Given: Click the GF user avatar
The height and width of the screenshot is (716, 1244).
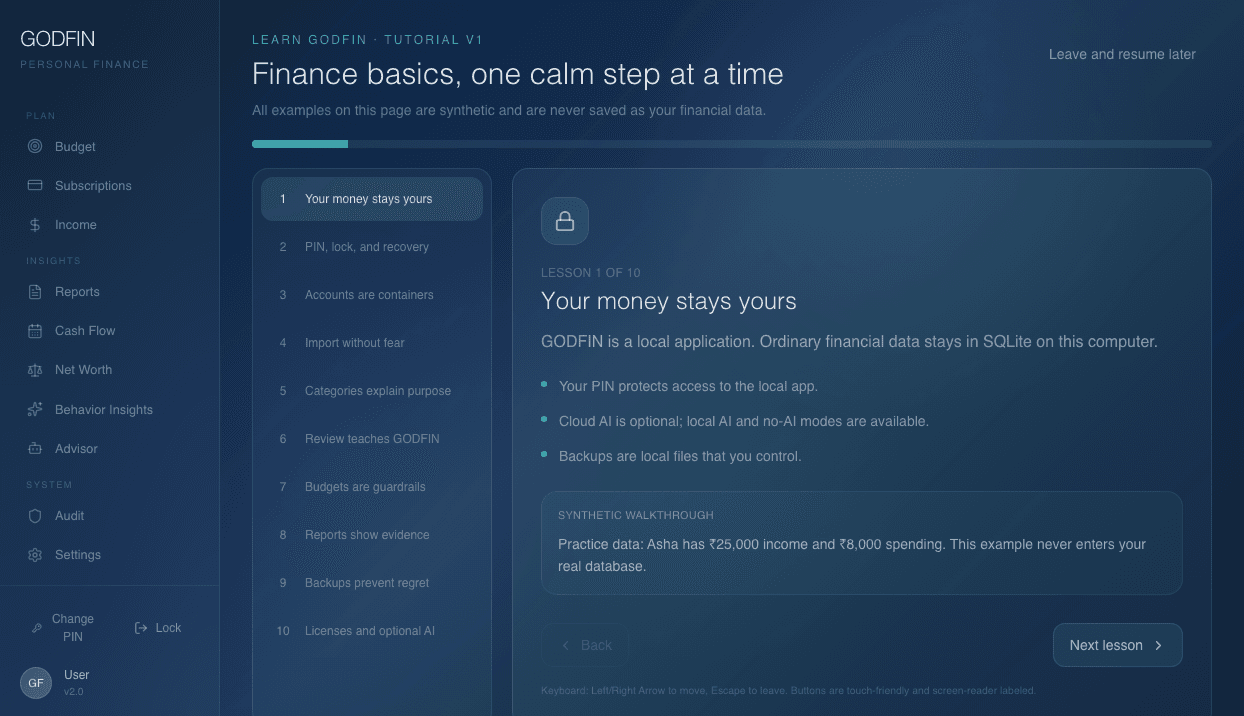Looking at the screenshot, I should (36, 683).
